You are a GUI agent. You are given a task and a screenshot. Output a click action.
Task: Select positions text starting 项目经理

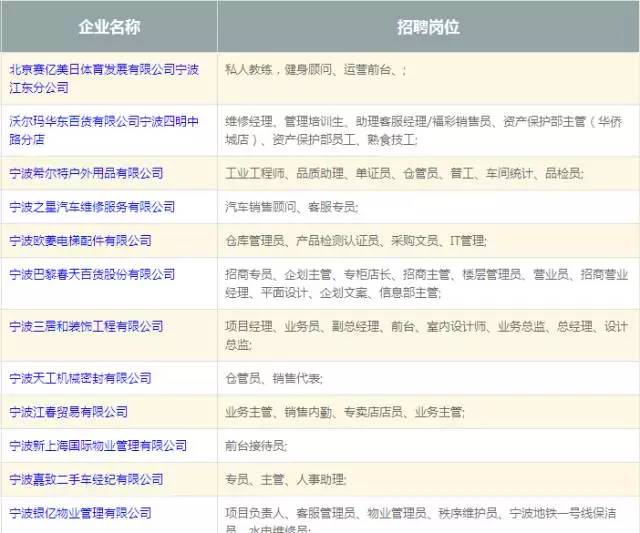[x=427, y=335]
